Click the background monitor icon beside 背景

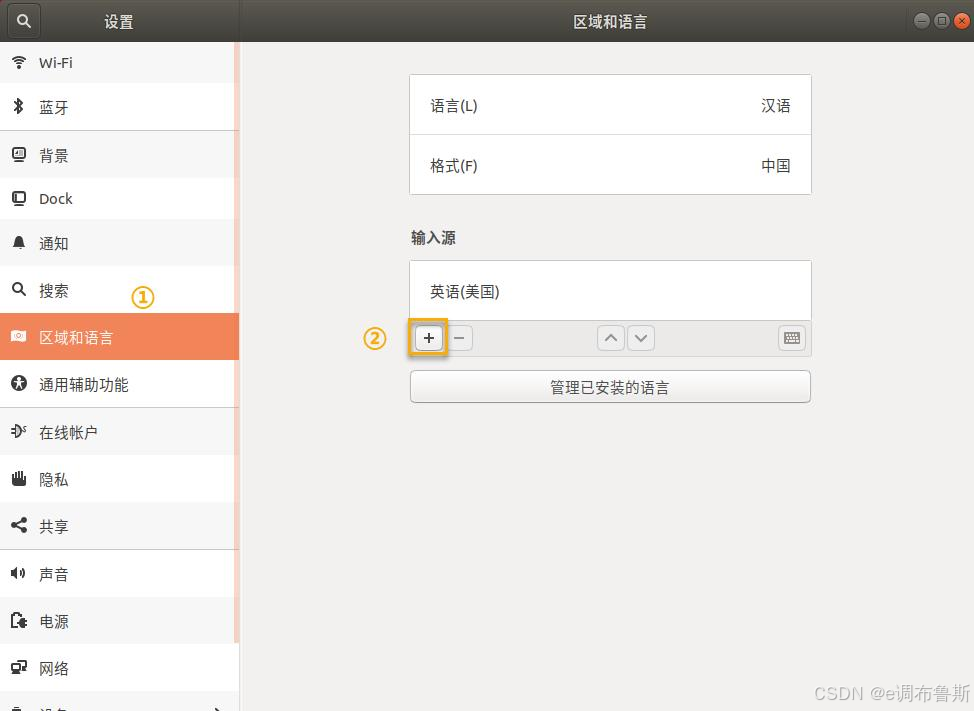point(19,155)
